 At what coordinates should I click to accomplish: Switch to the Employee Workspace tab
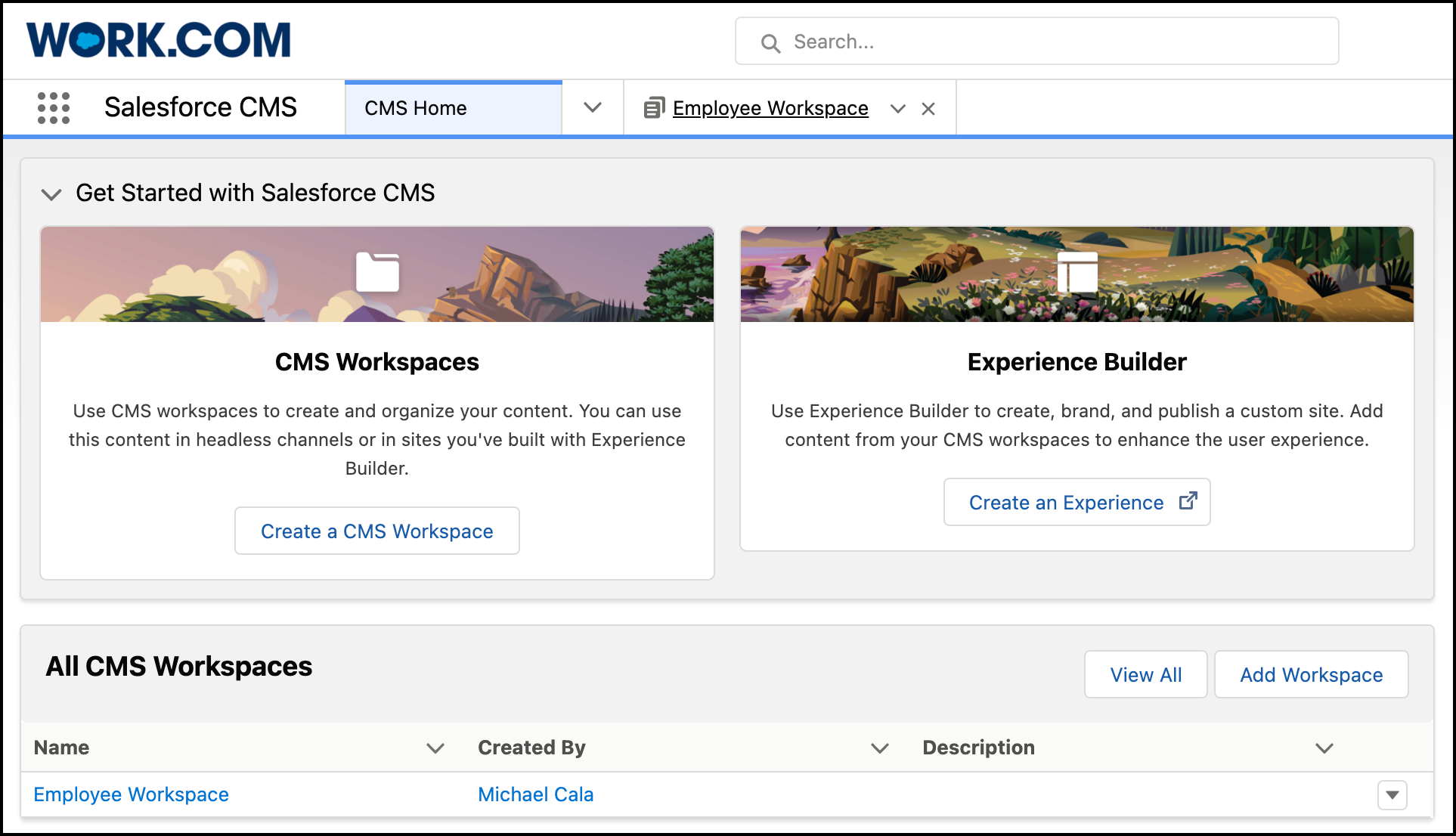pyautogui.click(x=770, y=108)
